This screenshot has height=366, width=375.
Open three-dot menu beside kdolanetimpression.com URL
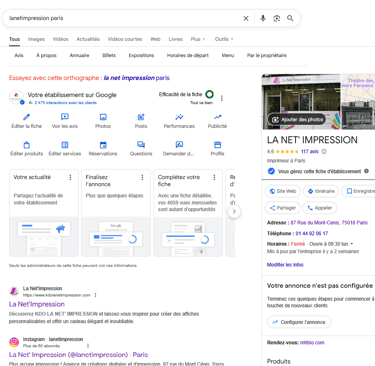(x=96, y=295)
